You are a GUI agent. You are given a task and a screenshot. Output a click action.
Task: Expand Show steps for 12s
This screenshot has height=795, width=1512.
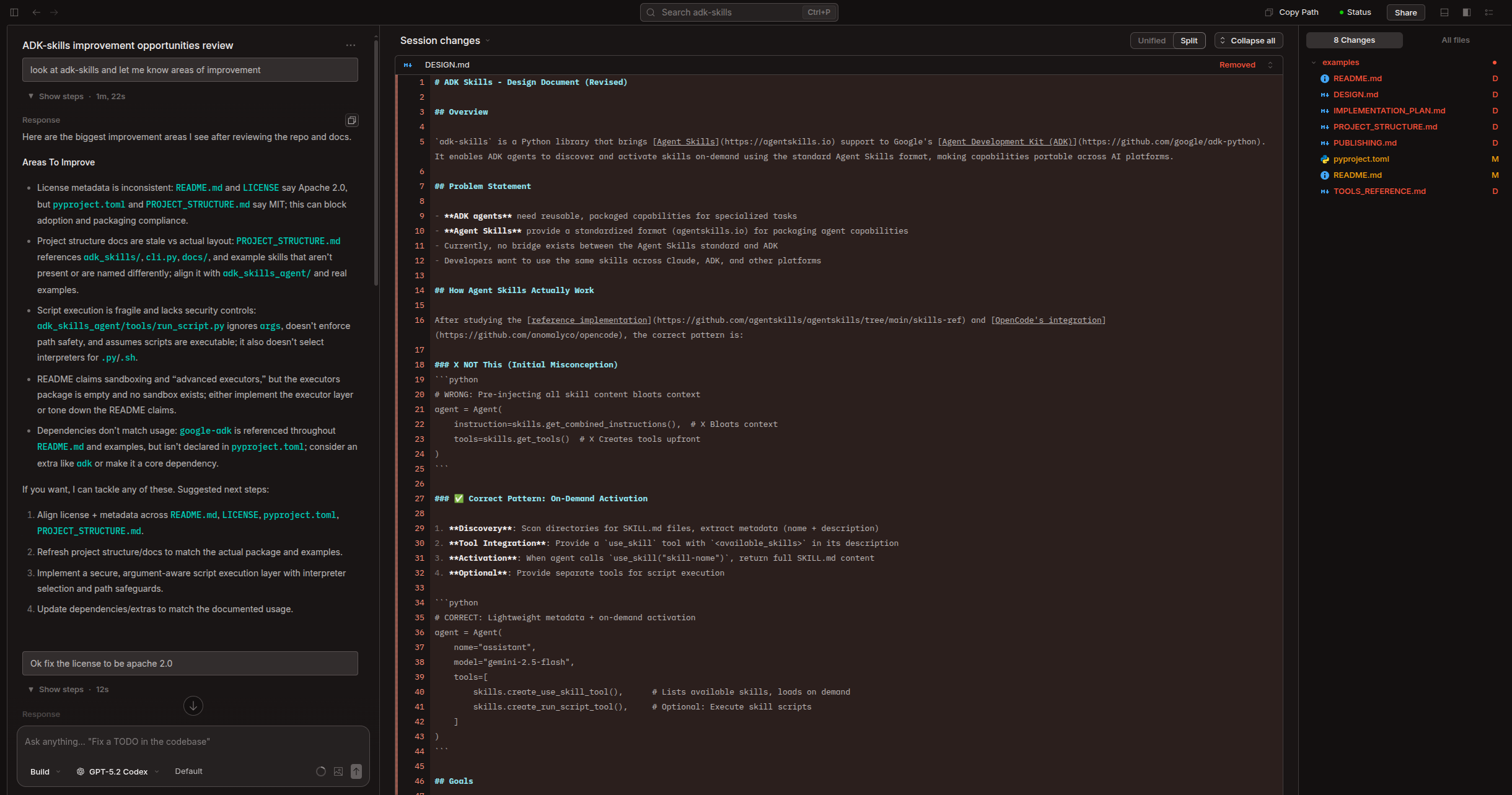point(68,690)
